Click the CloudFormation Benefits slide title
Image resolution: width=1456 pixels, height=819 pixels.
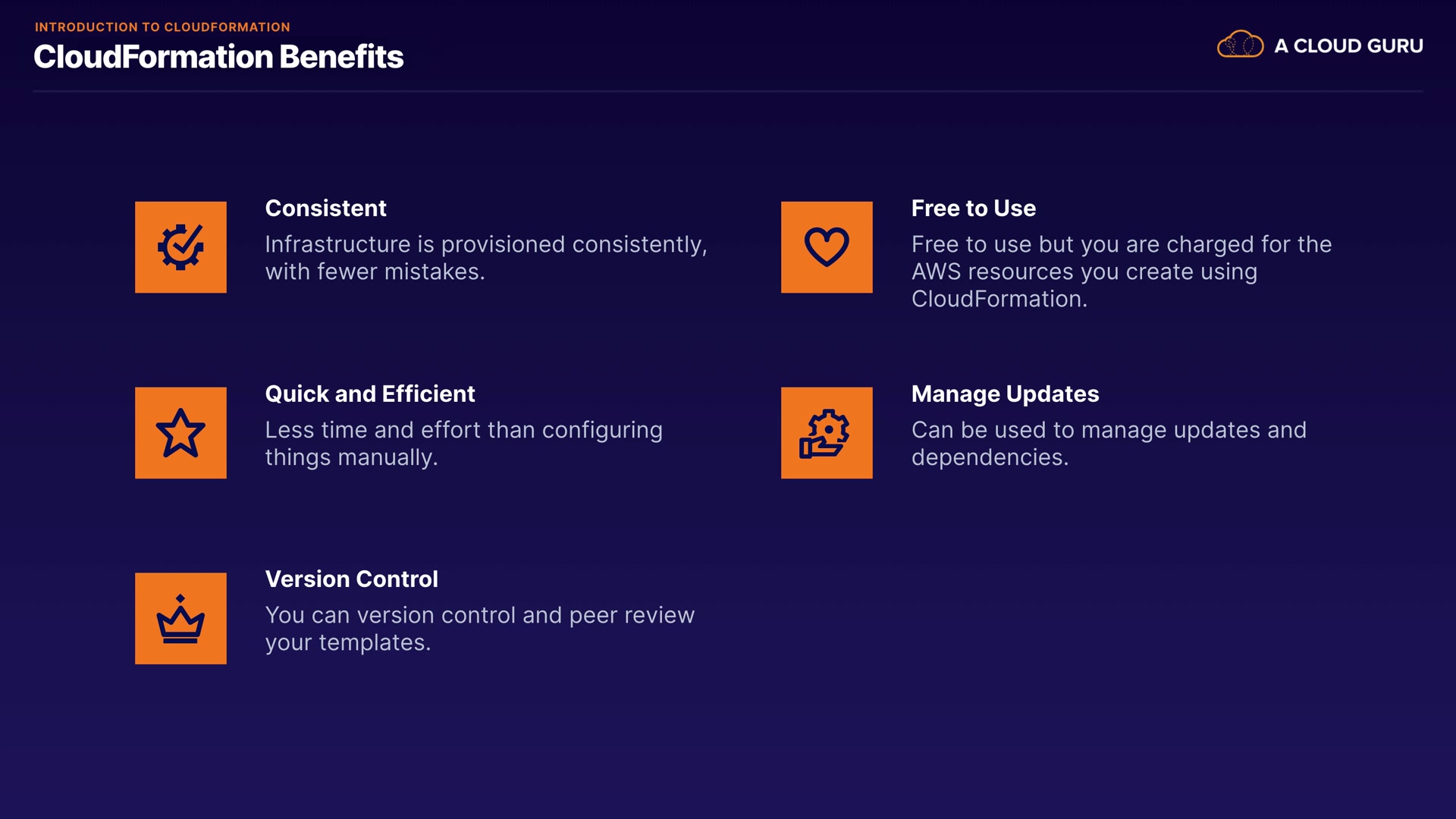pyautogui.click(x=218, y=57)
